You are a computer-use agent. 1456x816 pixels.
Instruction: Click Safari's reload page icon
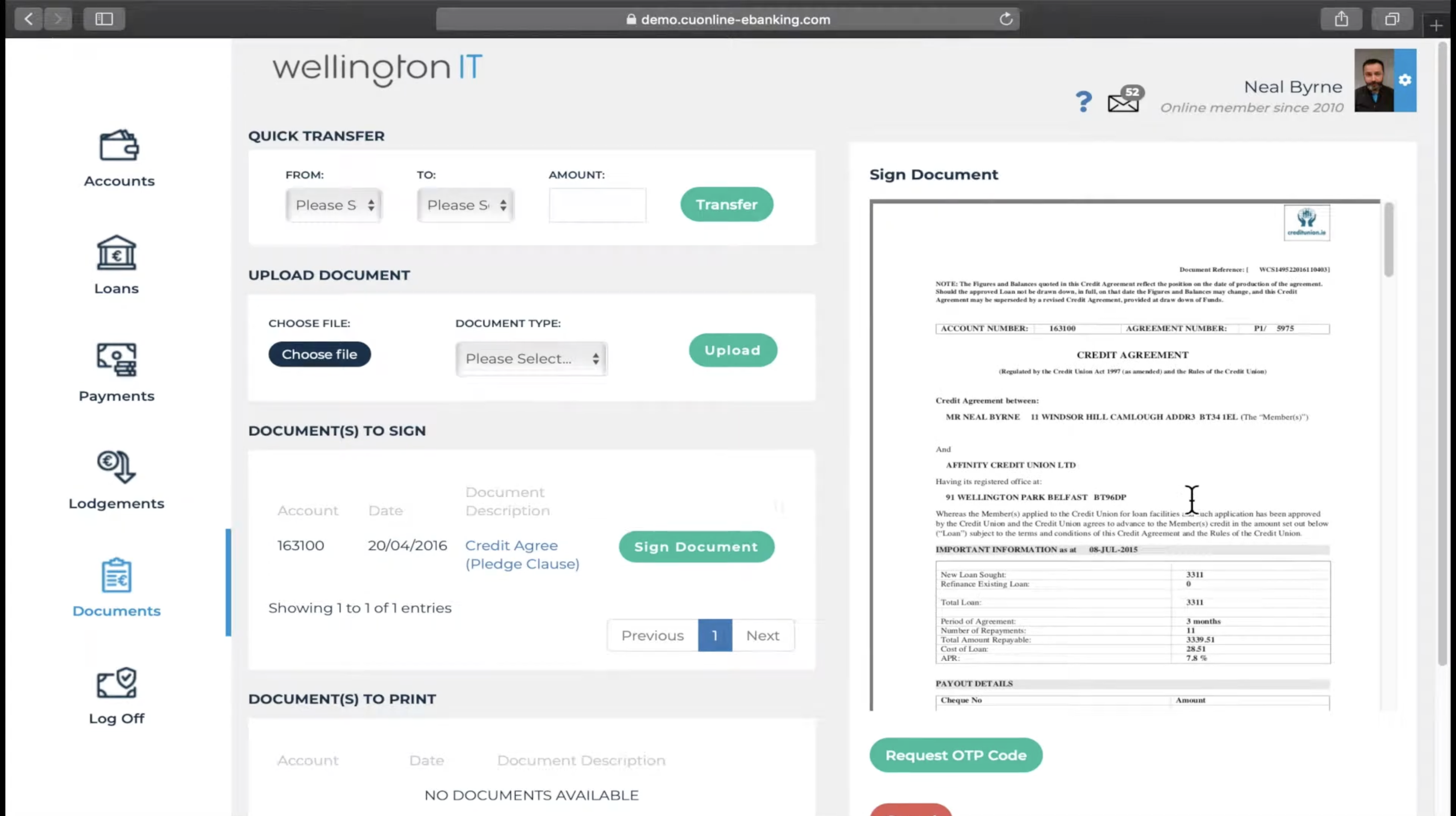(1006, 19)
